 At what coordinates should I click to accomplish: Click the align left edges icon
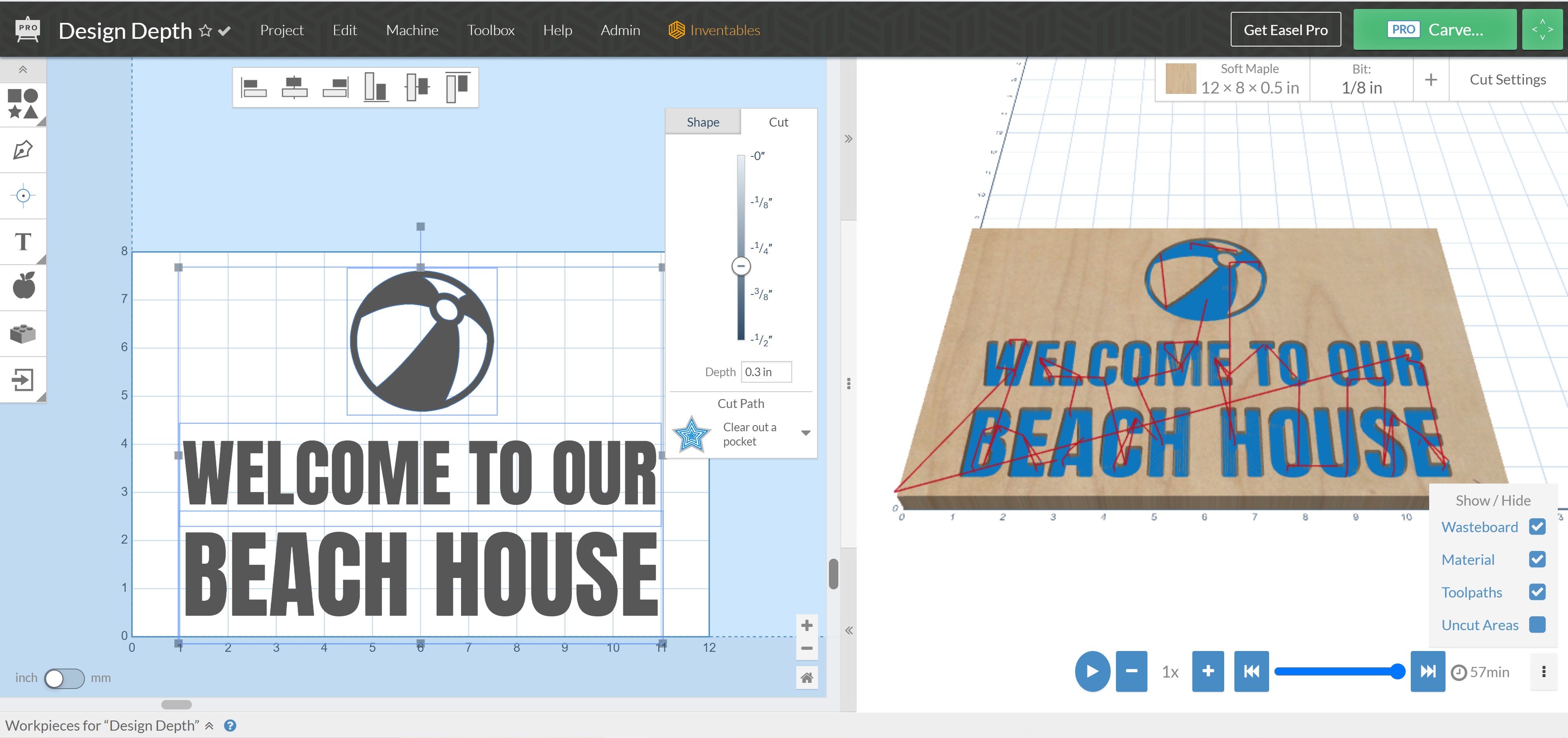click(x=254, y=87)
